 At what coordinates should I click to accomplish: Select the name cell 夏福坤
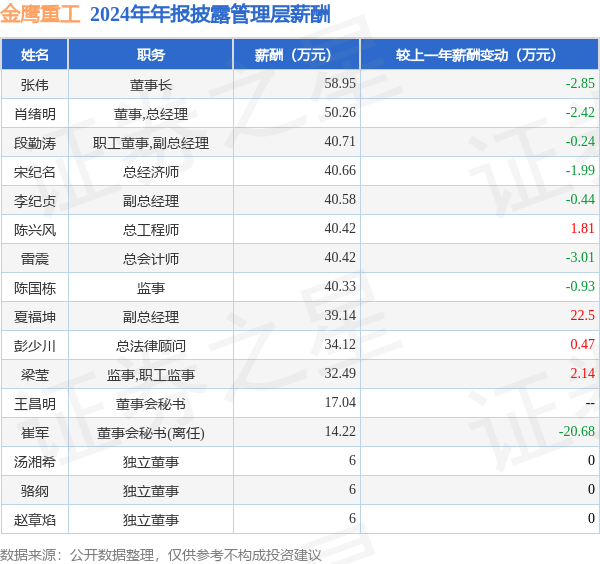tap(35, 318)
